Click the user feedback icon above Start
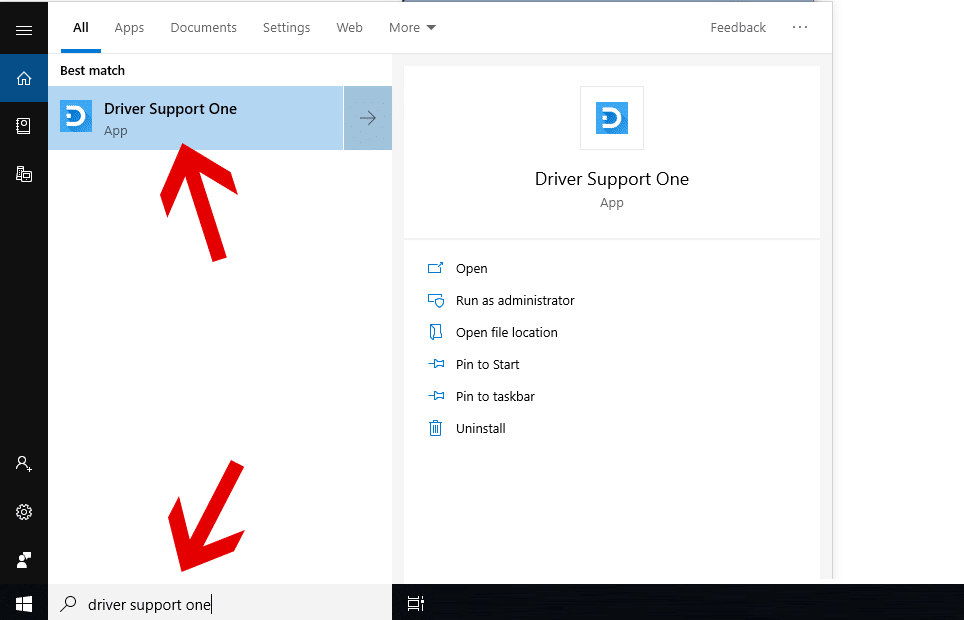964x620 pixels. (24, 559)
